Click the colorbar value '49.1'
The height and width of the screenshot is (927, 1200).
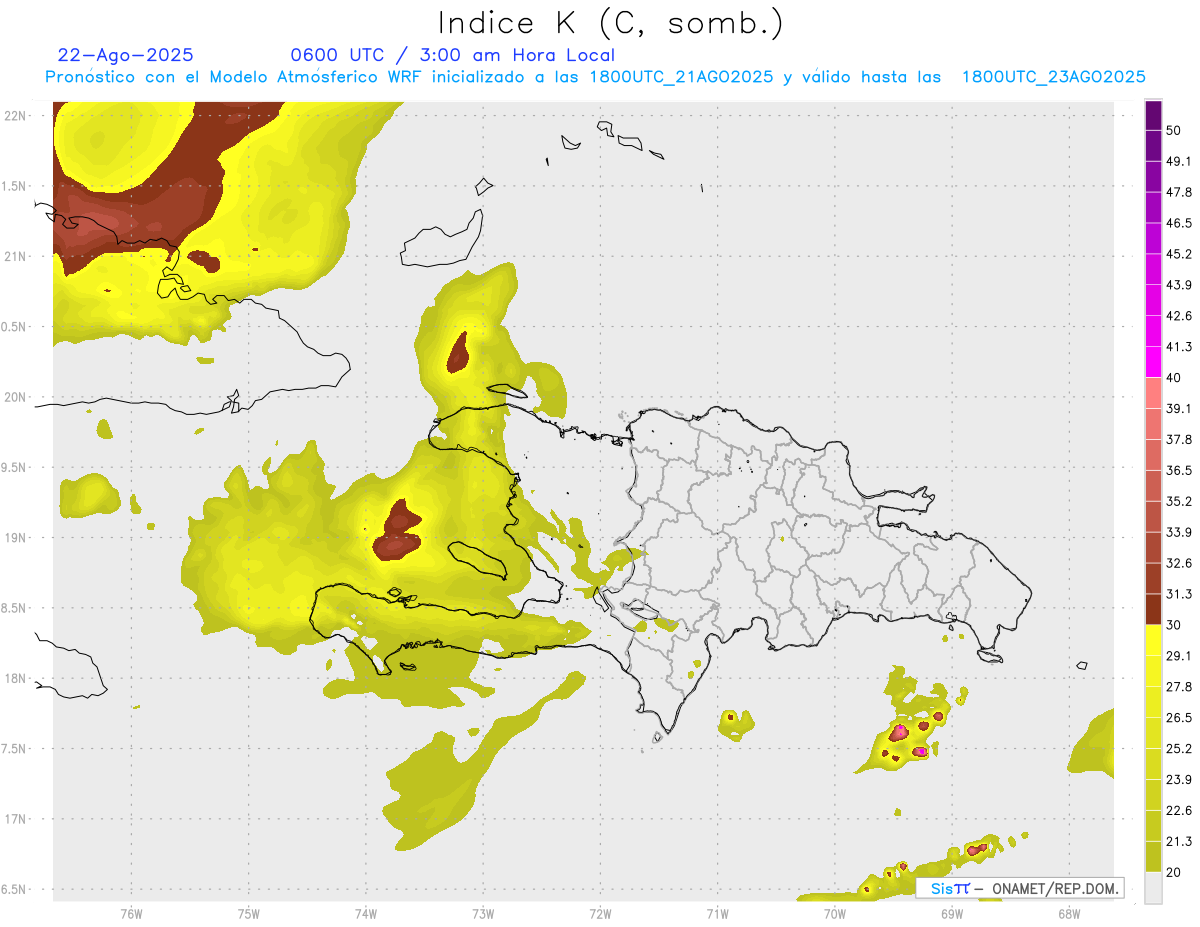pyautogui.click(x=1179, y=162)
